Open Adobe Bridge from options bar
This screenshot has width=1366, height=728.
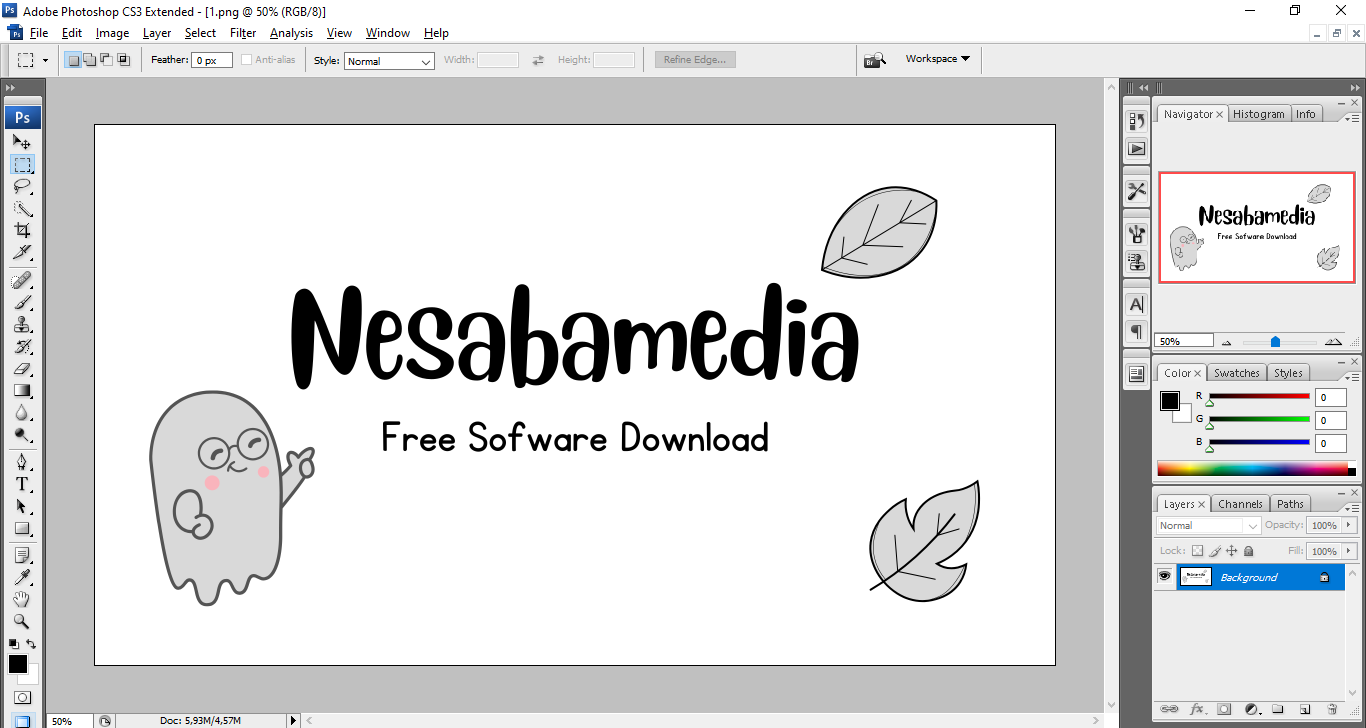[875, 60]
